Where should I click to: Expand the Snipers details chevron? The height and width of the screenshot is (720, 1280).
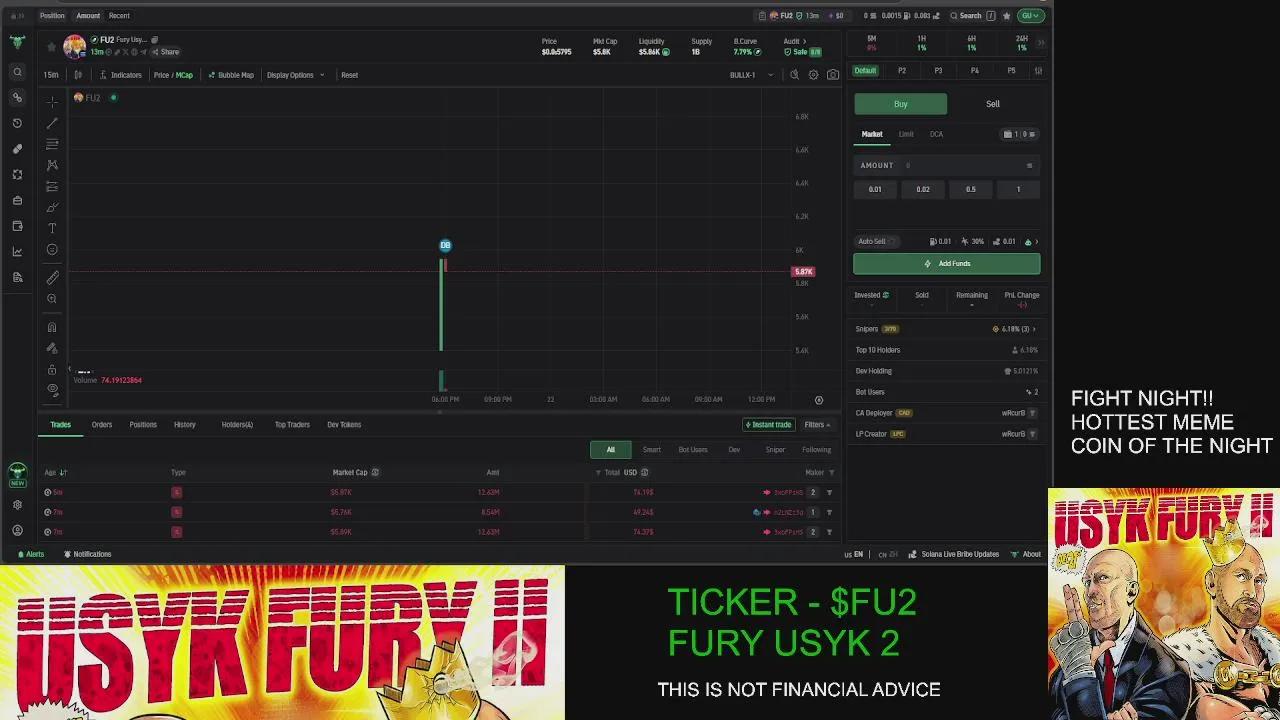click(x=1034, y=329)
